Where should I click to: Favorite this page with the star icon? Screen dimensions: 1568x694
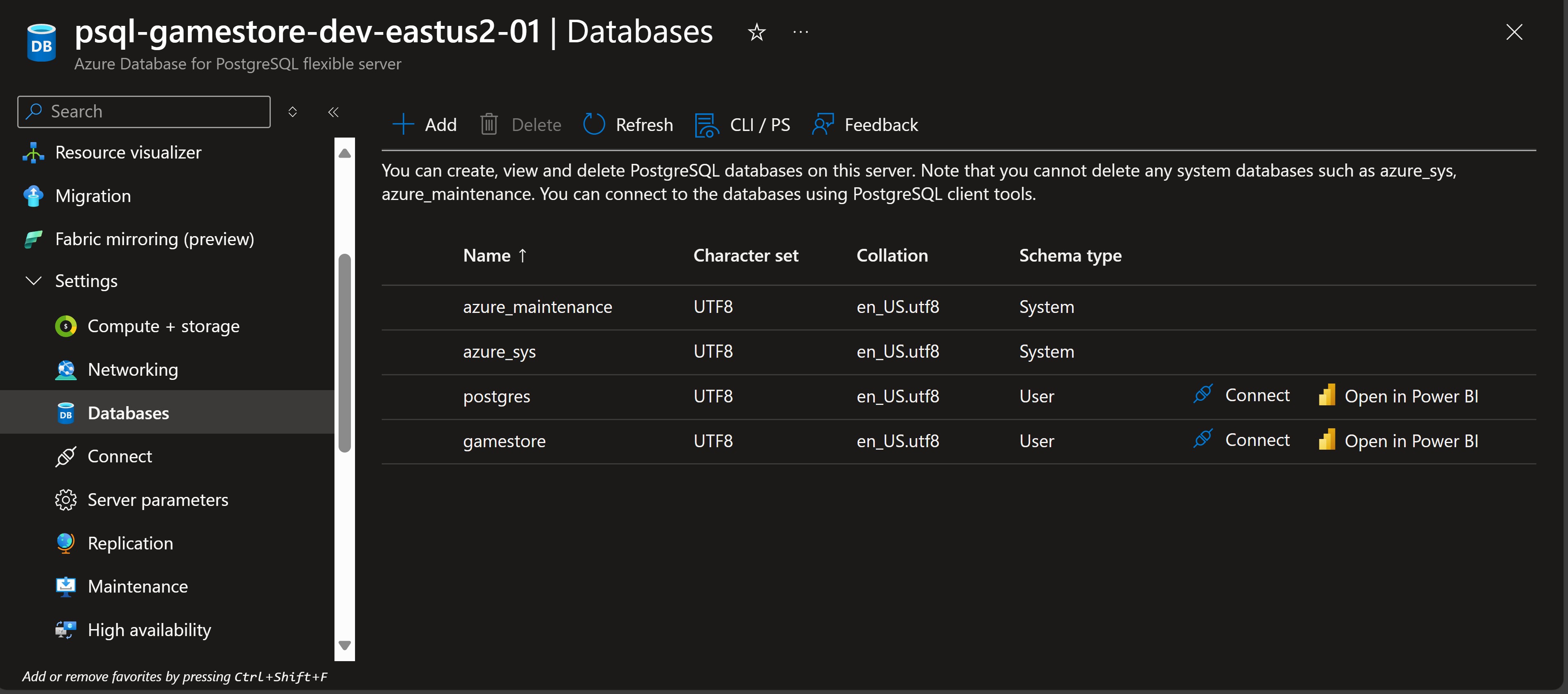(756, 32)
